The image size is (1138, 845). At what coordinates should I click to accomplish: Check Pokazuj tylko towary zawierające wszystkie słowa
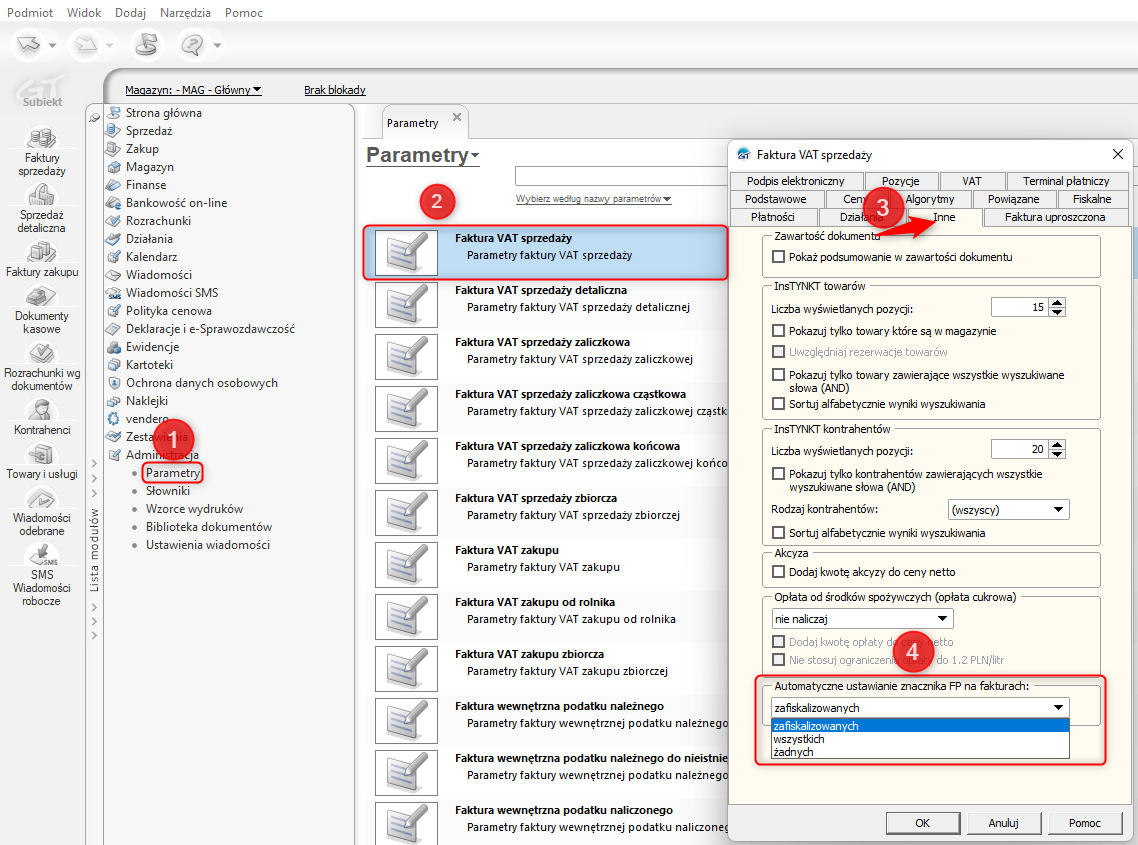[x=779, y=375]
